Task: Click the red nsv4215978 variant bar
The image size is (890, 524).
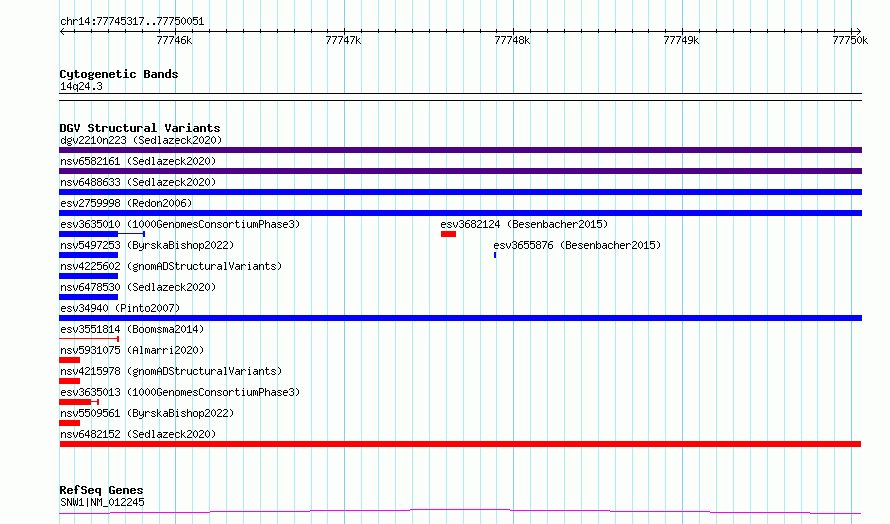Action: pos(69,381)
